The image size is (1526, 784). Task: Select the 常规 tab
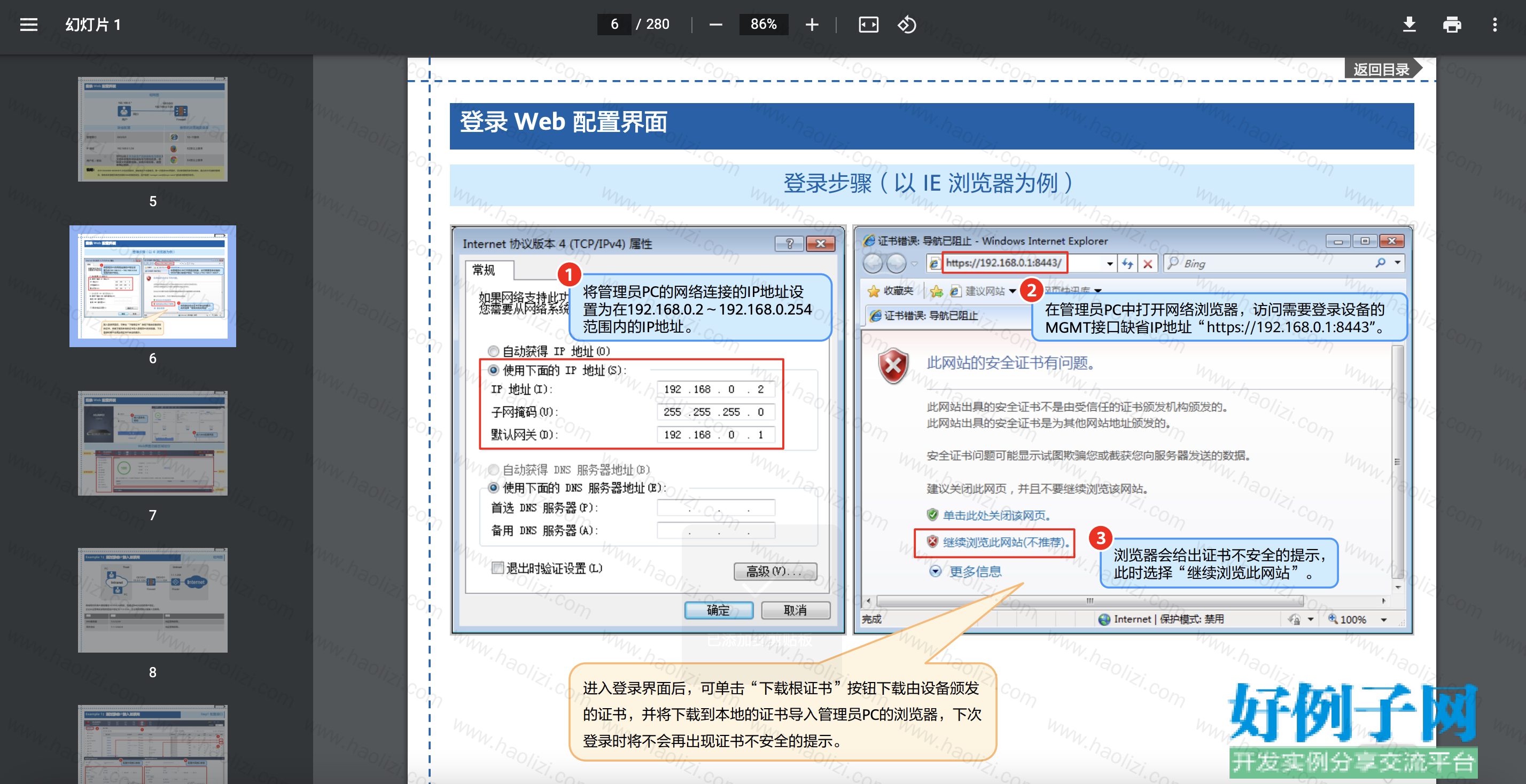coord(485,270)
